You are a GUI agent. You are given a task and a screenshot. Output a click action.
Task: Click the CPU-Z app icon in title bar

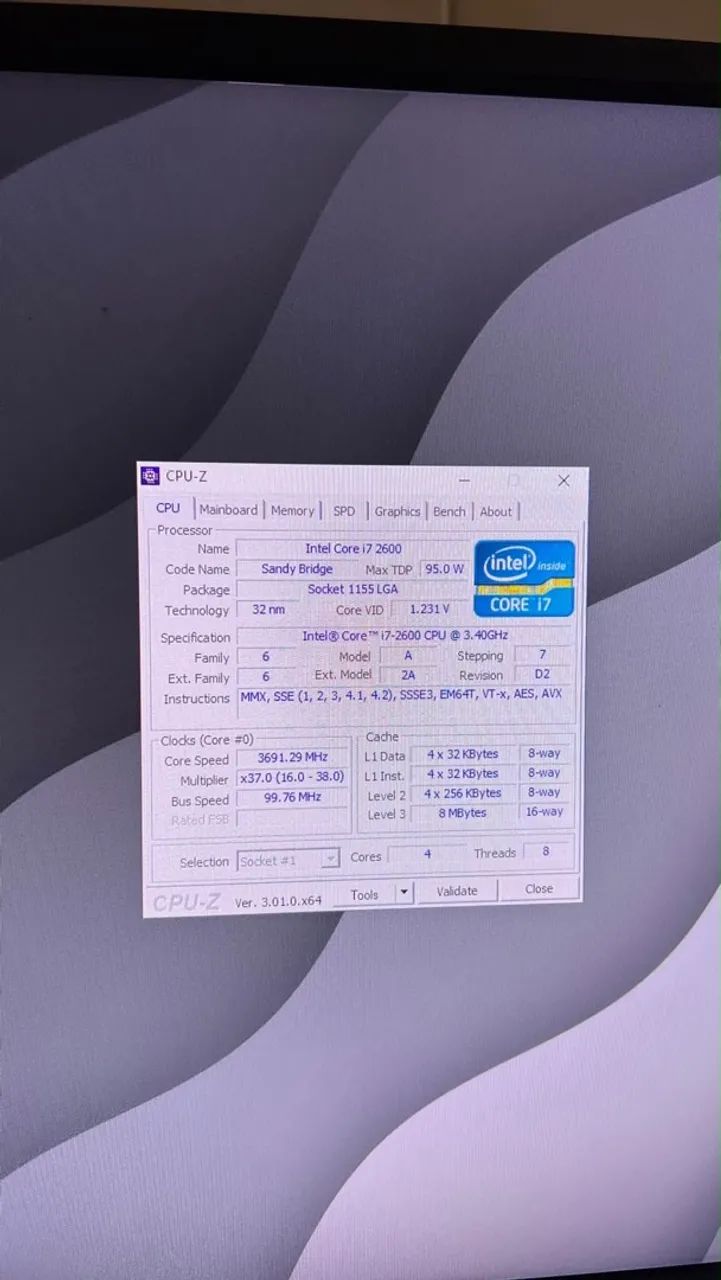(x=150, y=476)
